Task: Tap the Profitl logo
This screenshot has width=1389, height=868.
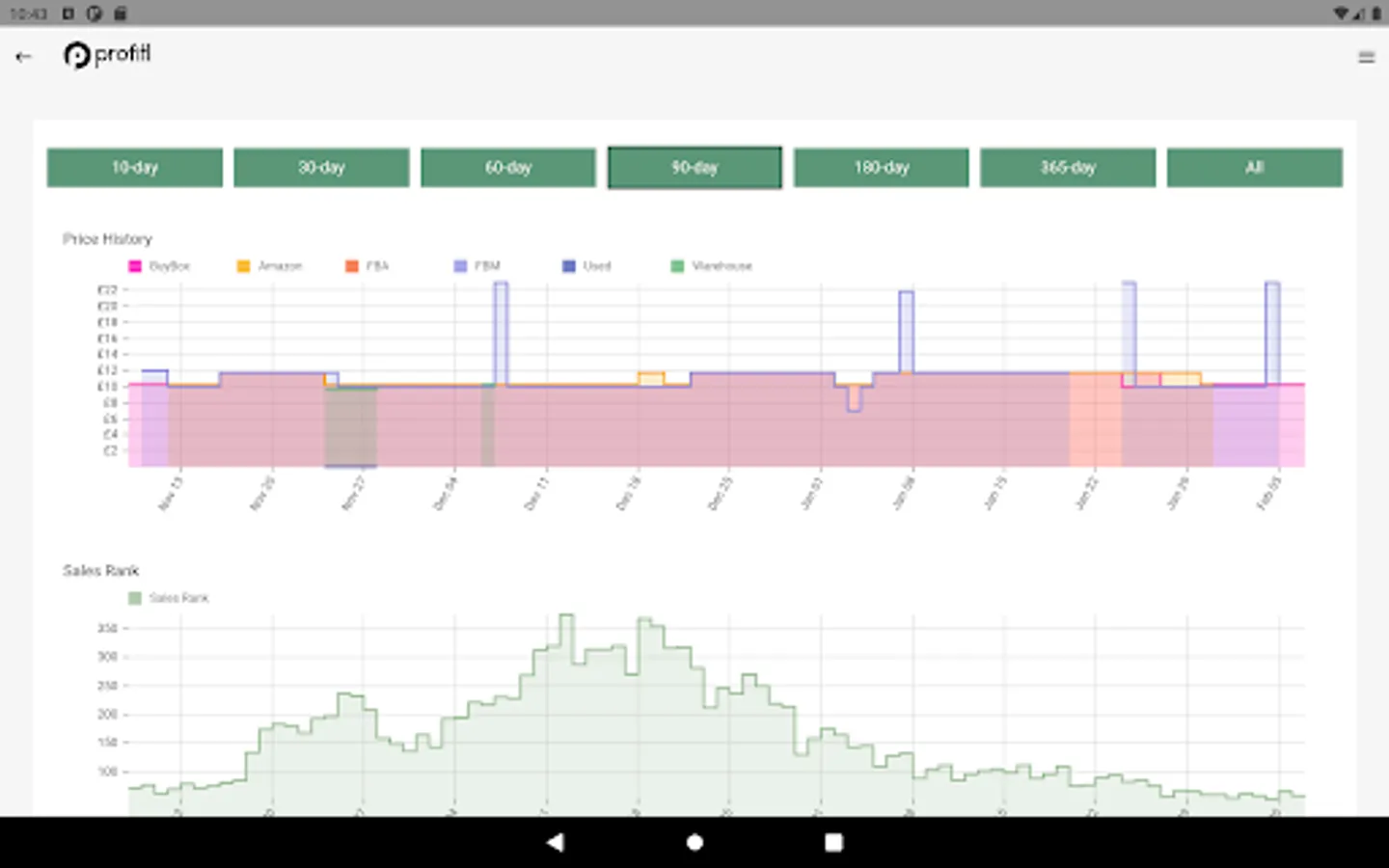Action: pyautogui.click(x=107, y=55)
